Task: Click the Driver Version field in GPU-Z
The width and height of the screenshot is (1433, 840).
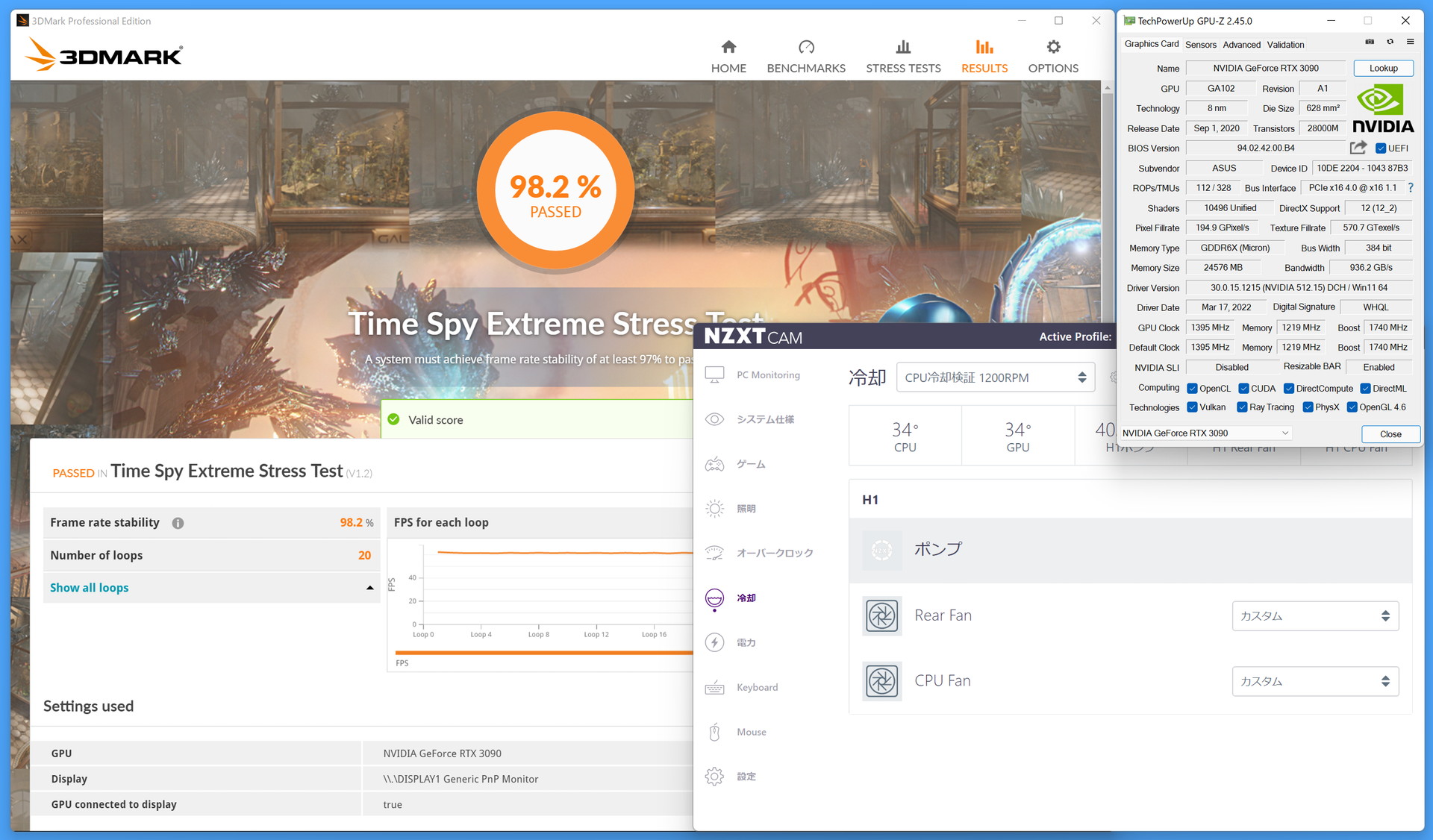Action: click(1299, 287)
